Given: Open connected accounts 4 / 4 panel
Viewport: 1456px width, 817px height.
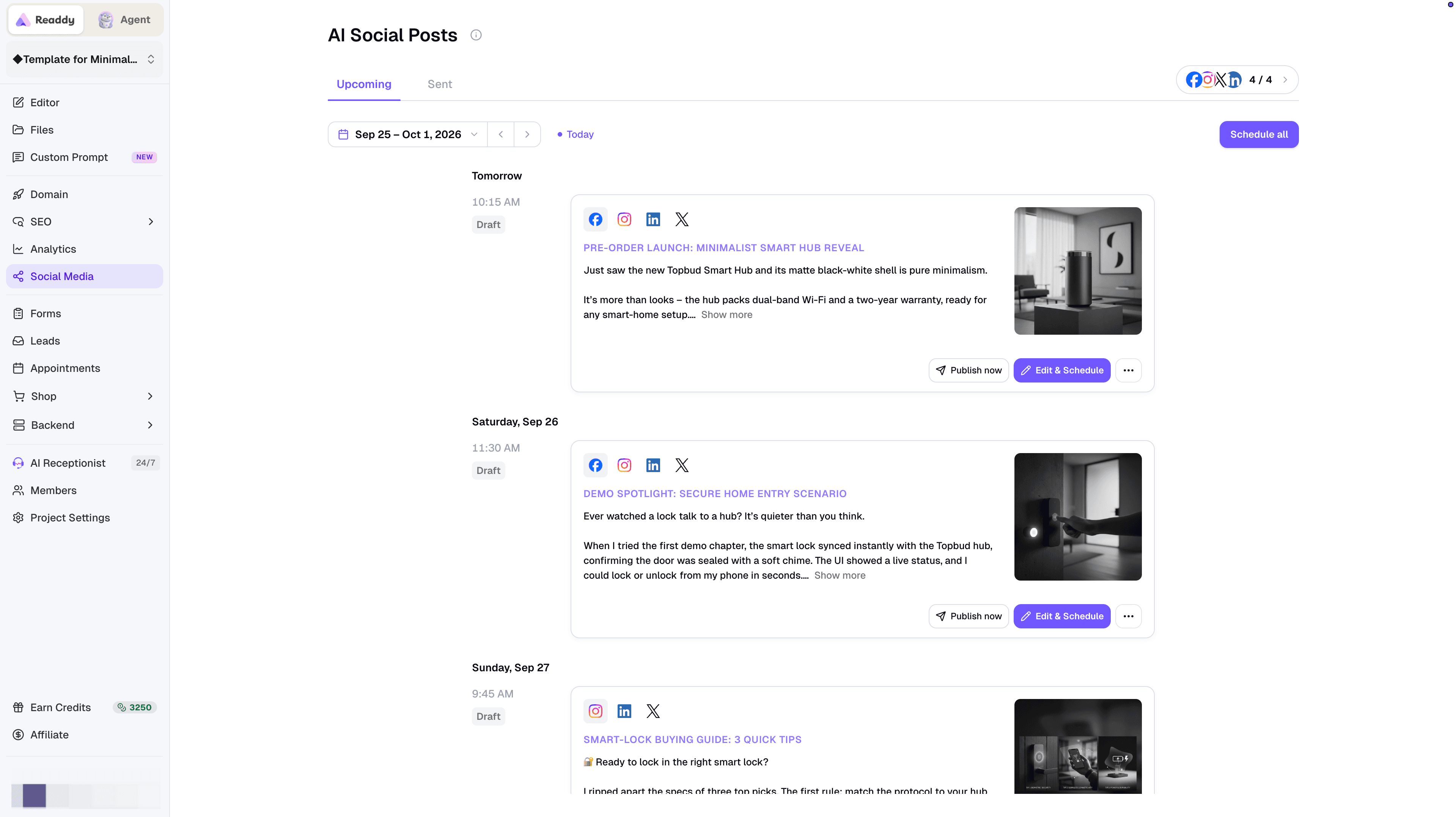Looking at the screenshot, I should click(x=1237, y=80).
